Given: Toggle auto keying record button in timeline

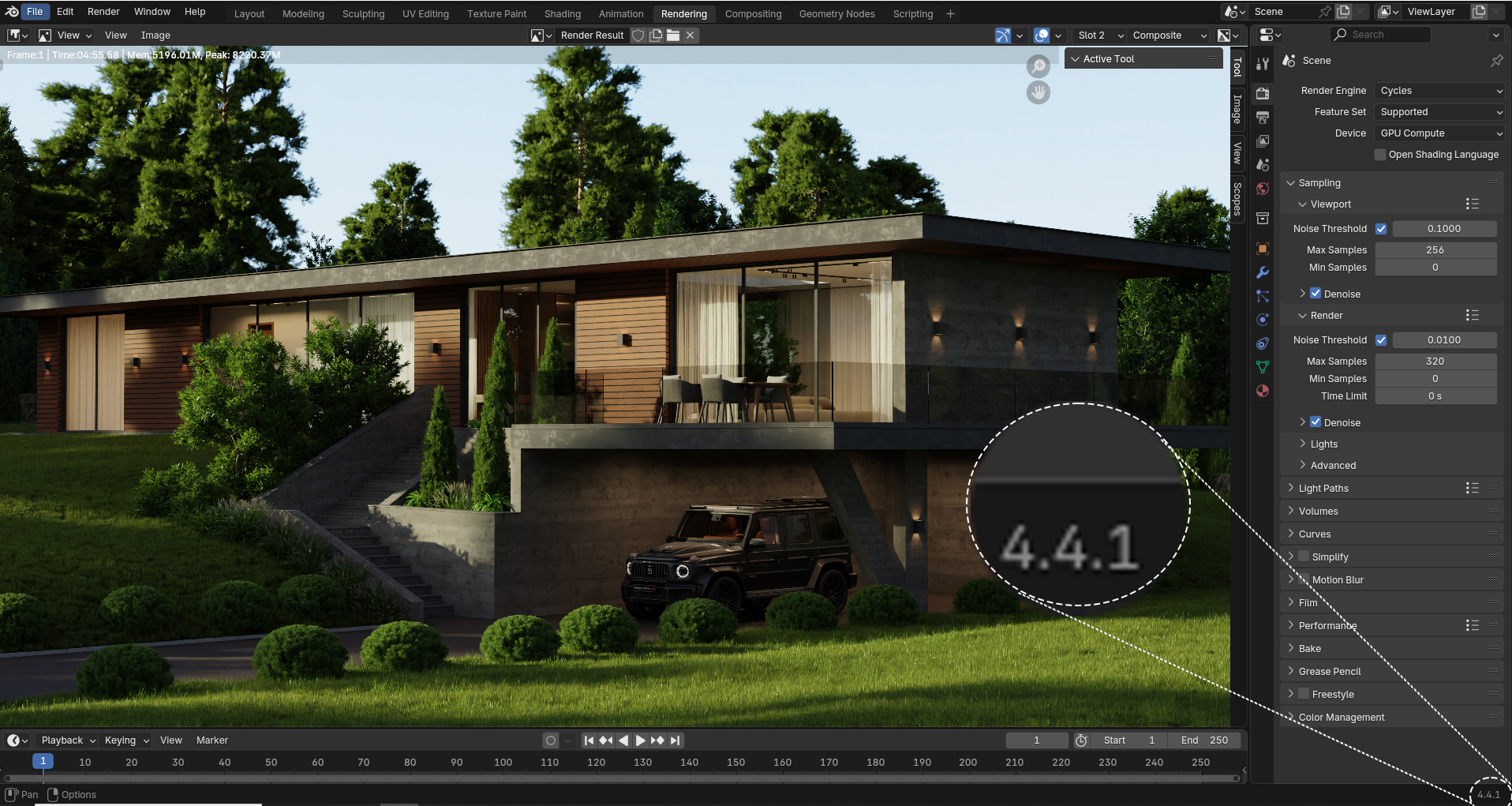Looking at the screenshot, I should (551, 740).
